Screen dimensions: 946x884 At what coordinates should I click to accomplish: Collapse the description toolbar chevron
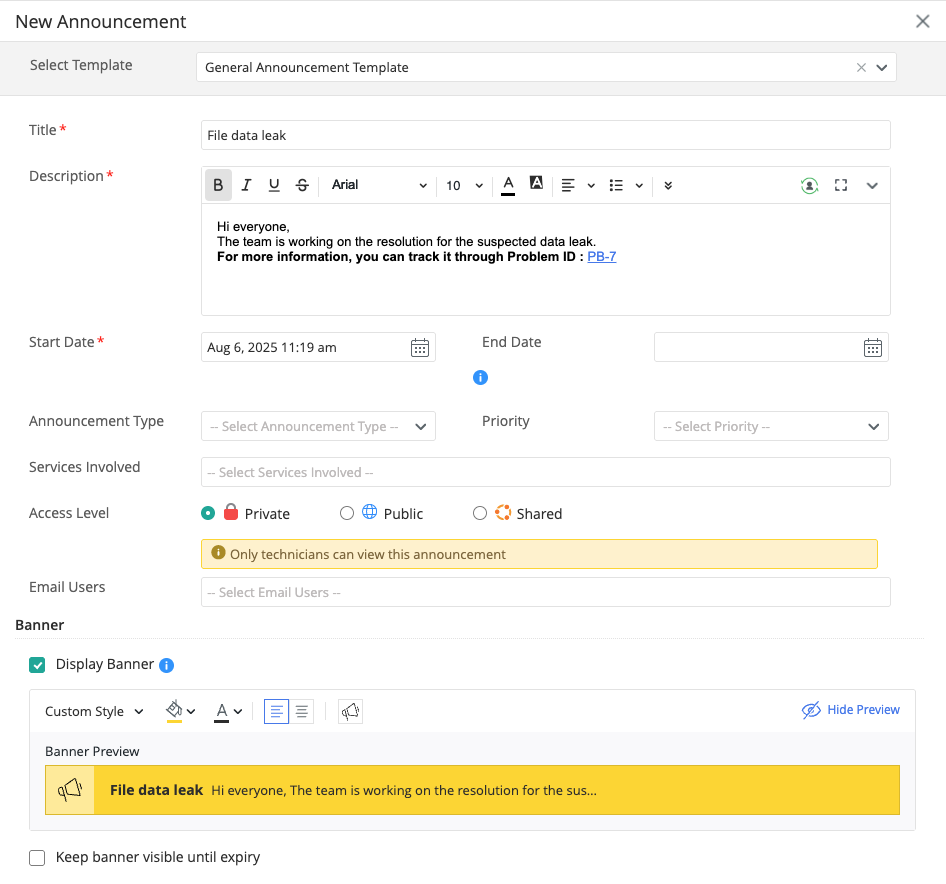click(x=872, y=186)
